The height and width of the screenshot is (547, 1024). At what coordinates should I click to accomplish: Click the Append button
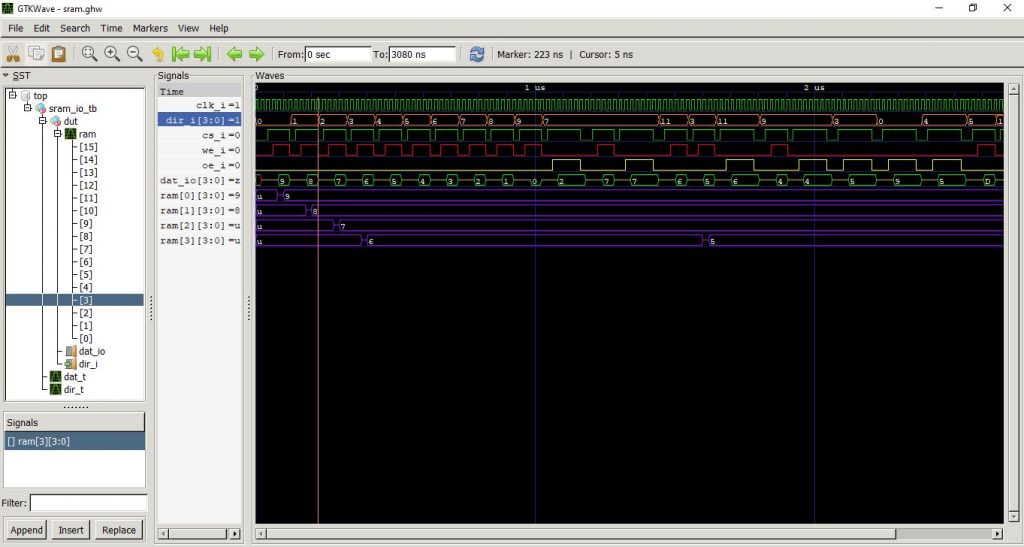(27, 530)
